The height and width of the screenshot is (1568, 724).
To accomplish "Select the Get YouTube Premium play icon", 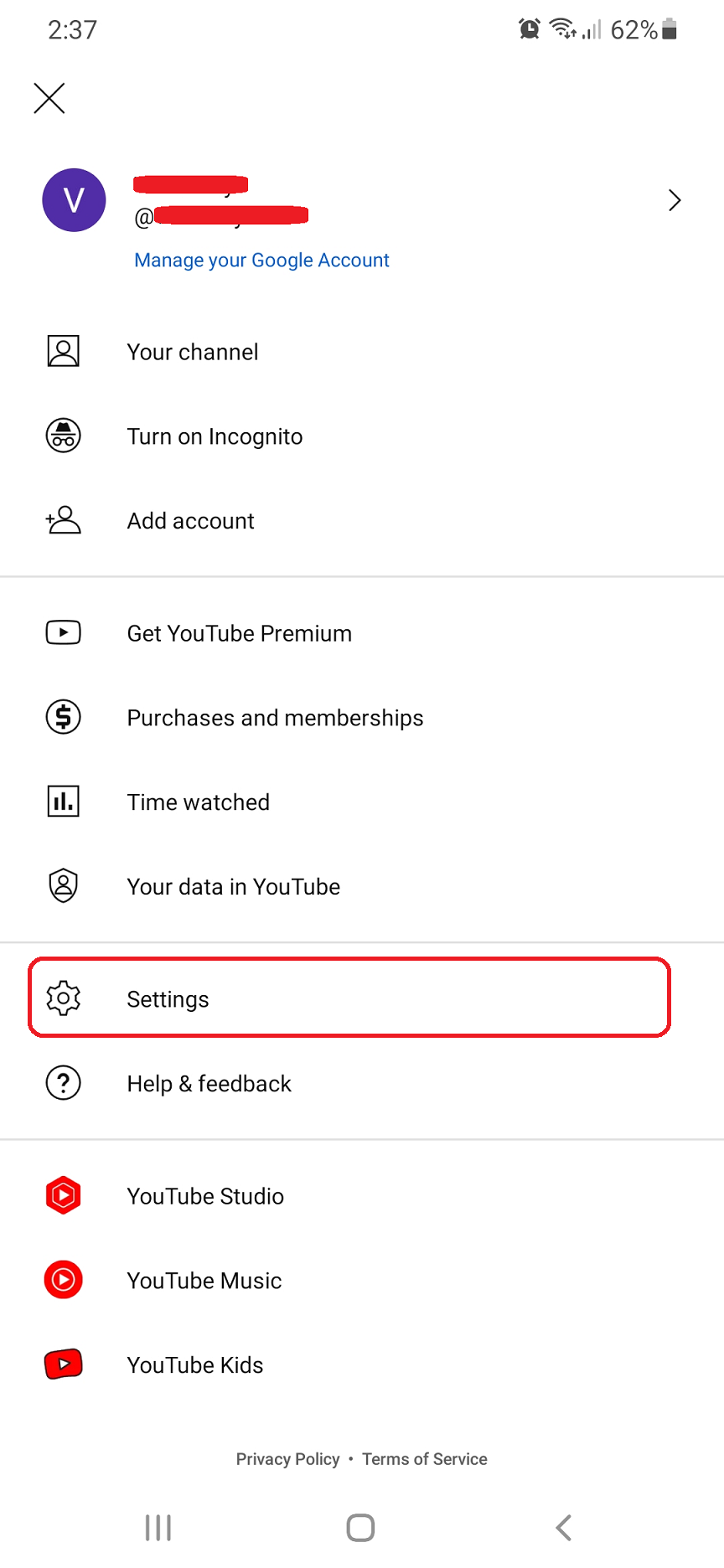I will tap(63, 632).
